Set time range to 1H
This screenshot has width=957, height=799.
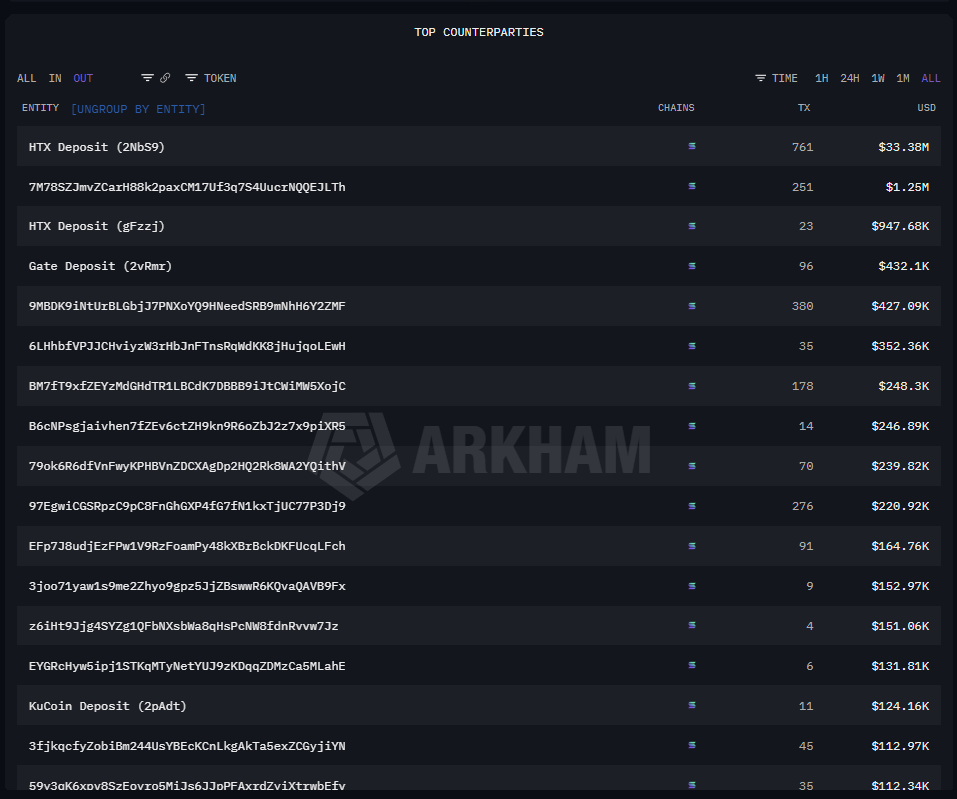click(822, 78)
